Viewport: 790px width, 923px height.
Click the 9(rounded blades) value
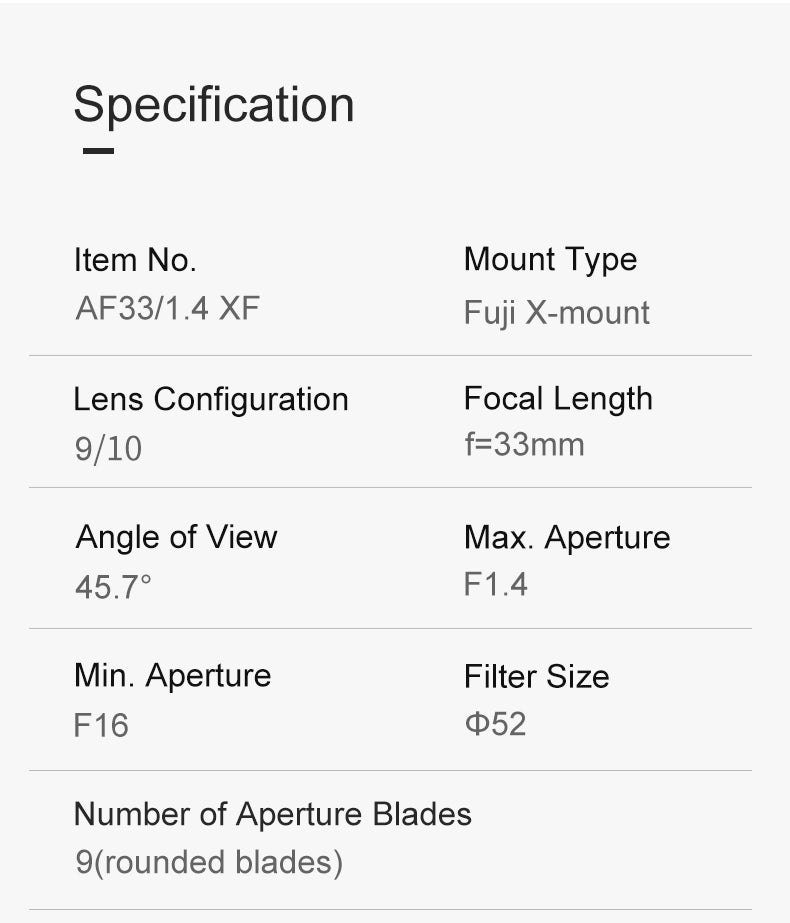(208, 862)
